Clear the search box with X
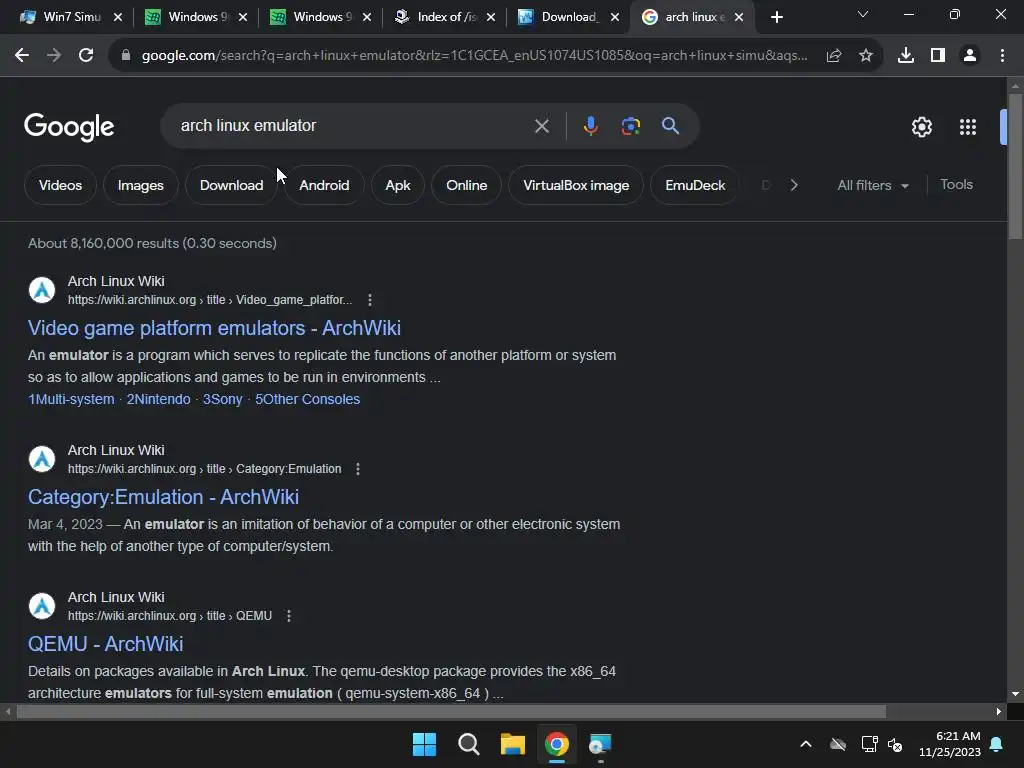Viewport: 1024px width, 768px height. pos(541,125)
